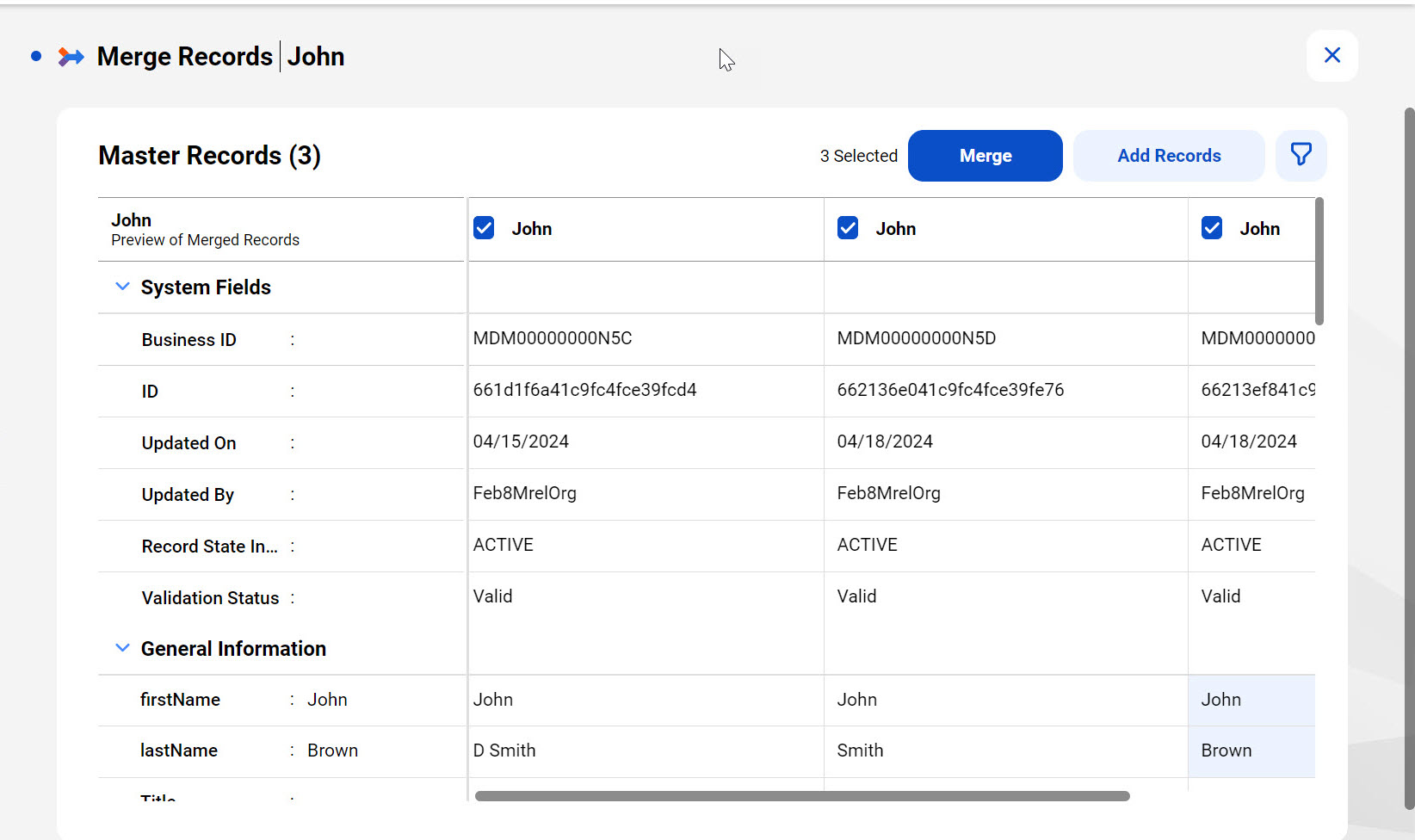Click the horizontal scrollbar under the table

(x=802, y=796)
